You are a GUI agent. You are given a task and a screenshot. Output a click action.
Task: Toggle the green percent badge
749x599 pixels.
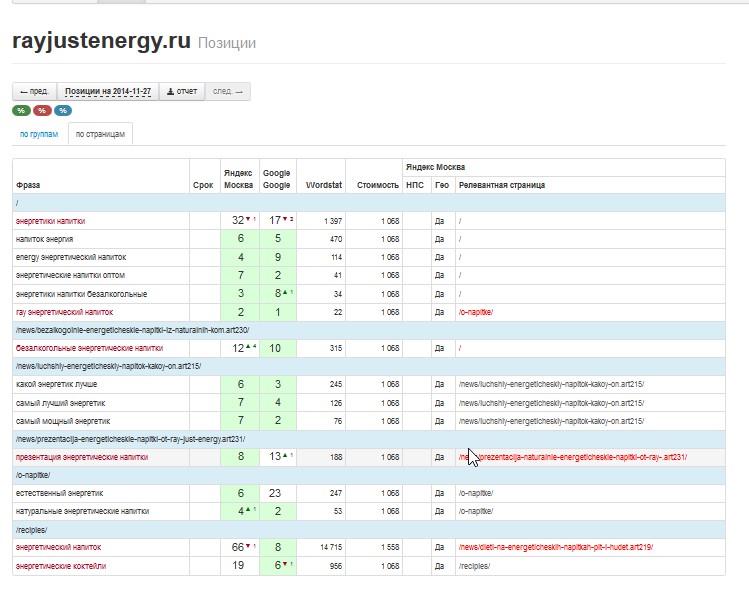[21, 110]
